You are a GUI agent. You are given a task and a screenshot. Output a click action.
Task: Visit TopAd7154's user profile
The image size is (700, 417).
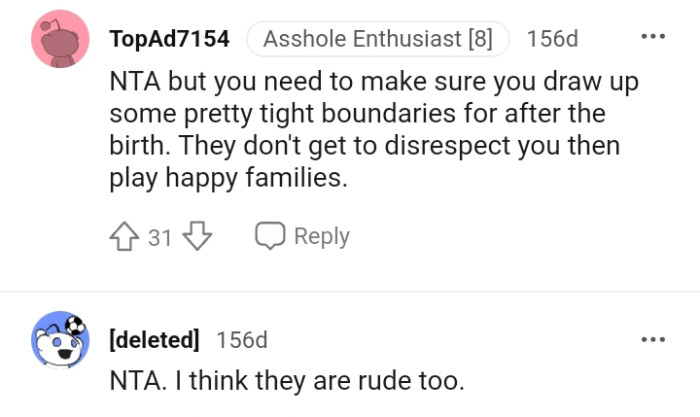(x=169, y=40)
